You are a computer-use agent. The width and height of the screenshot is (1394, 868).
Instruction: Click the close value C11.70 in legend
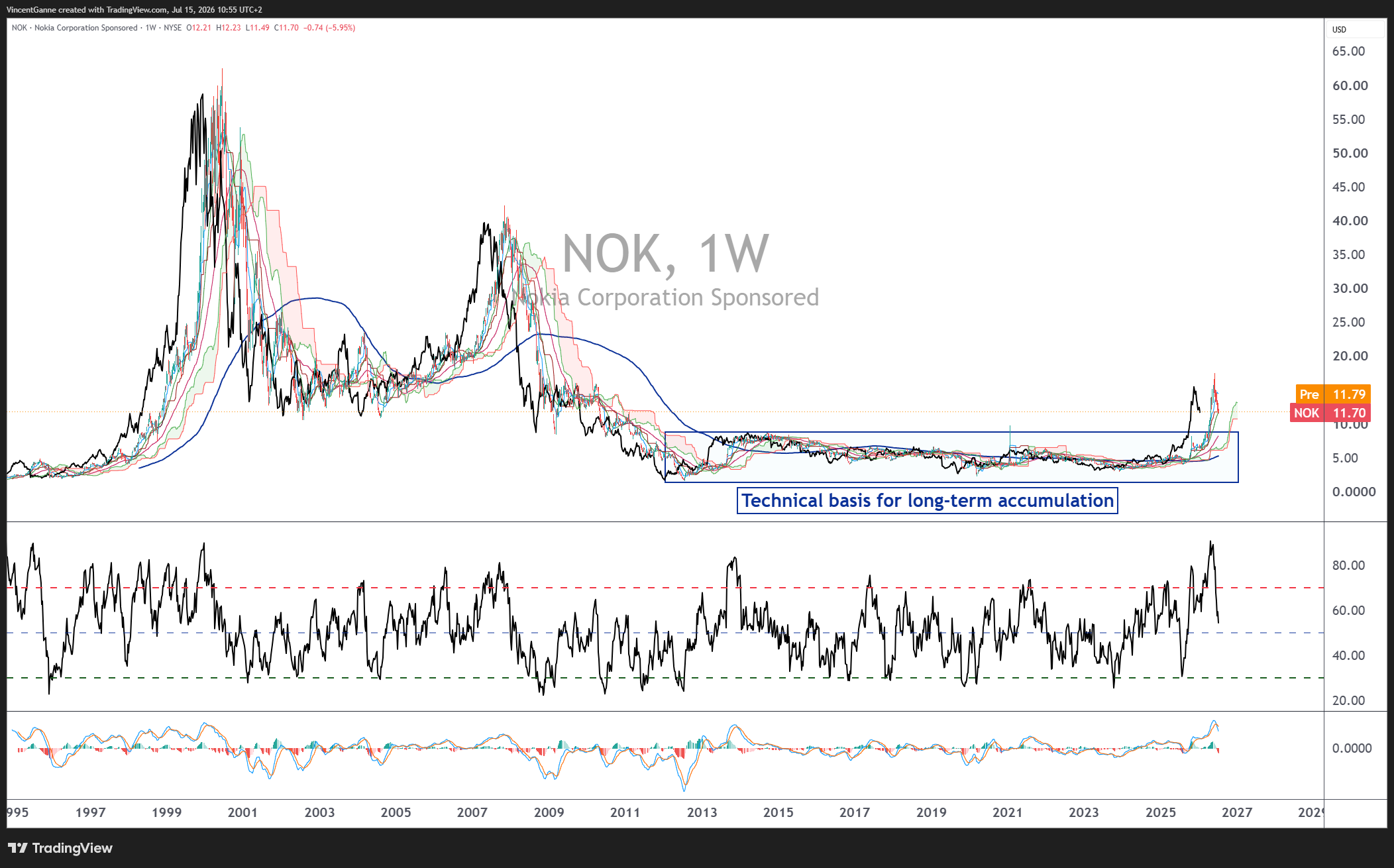(286, 28)
